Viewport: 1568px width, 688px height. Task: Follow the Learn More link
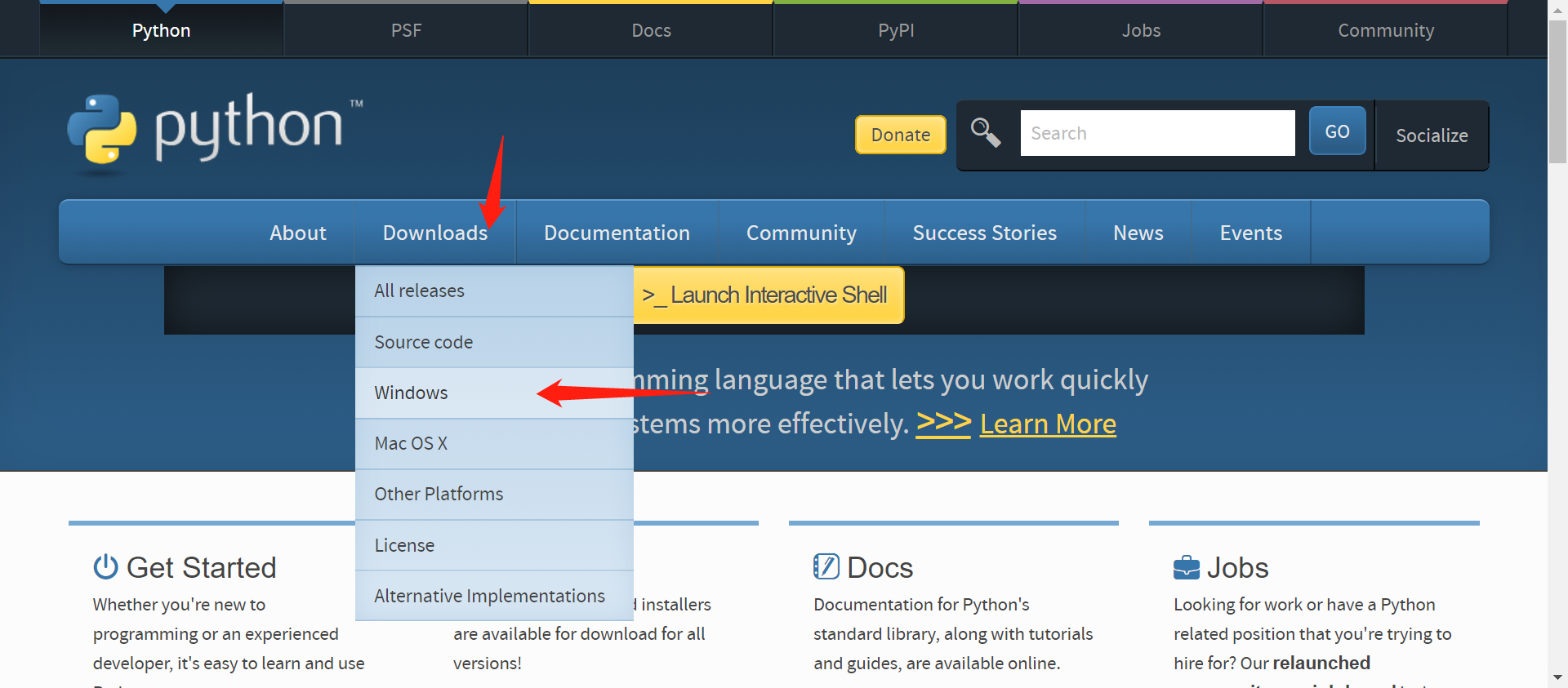coord(1048,424)
